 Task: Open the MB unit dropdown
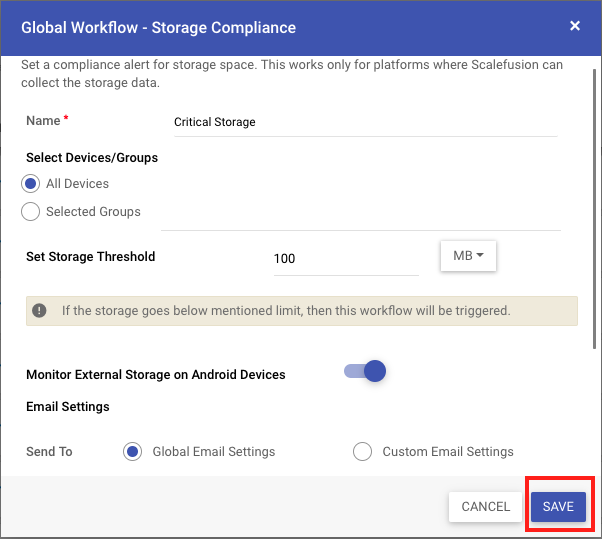pos(468,256)
